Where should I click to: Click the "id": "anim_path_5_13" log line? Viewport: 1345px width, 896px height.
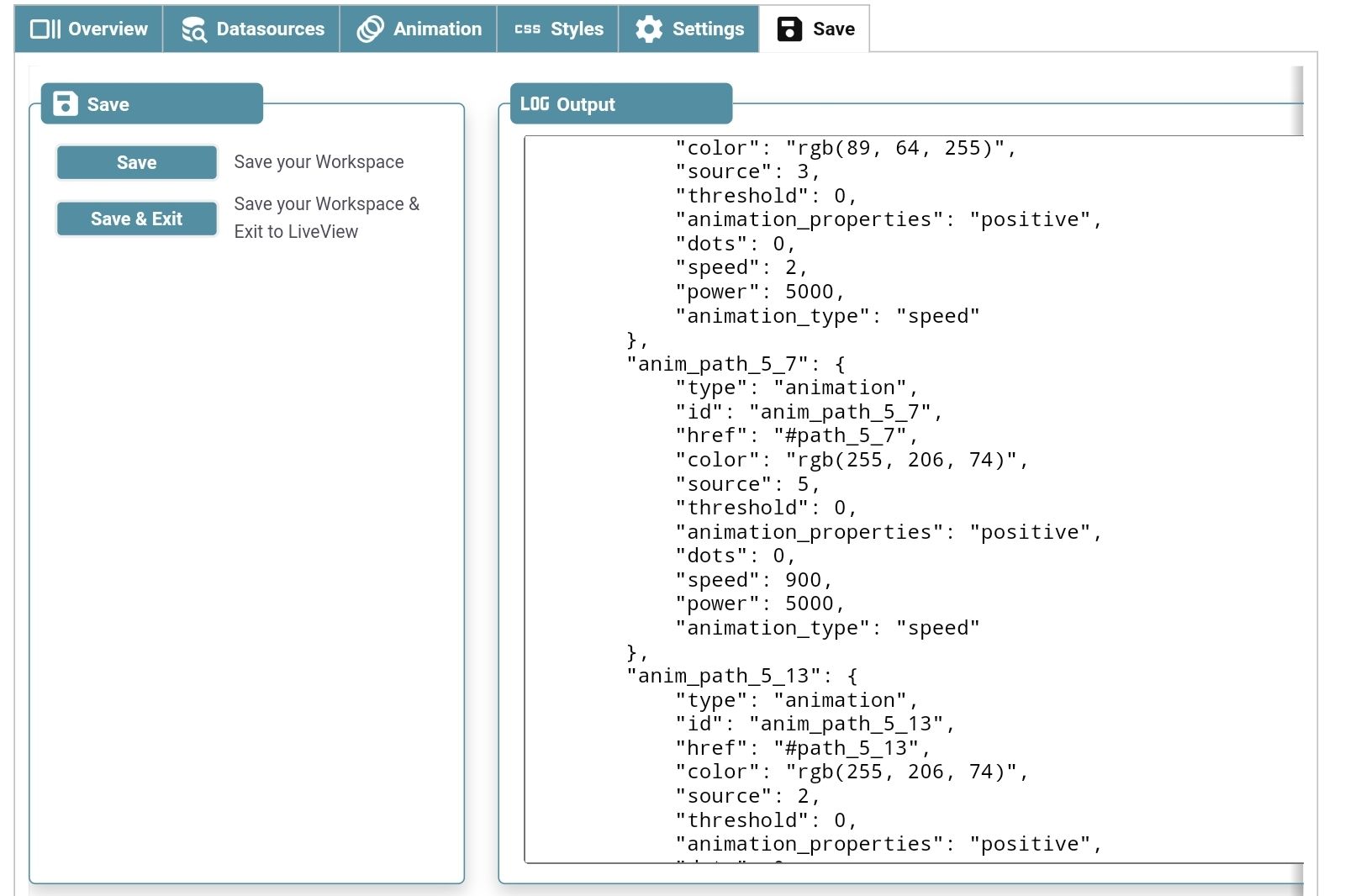815,724
